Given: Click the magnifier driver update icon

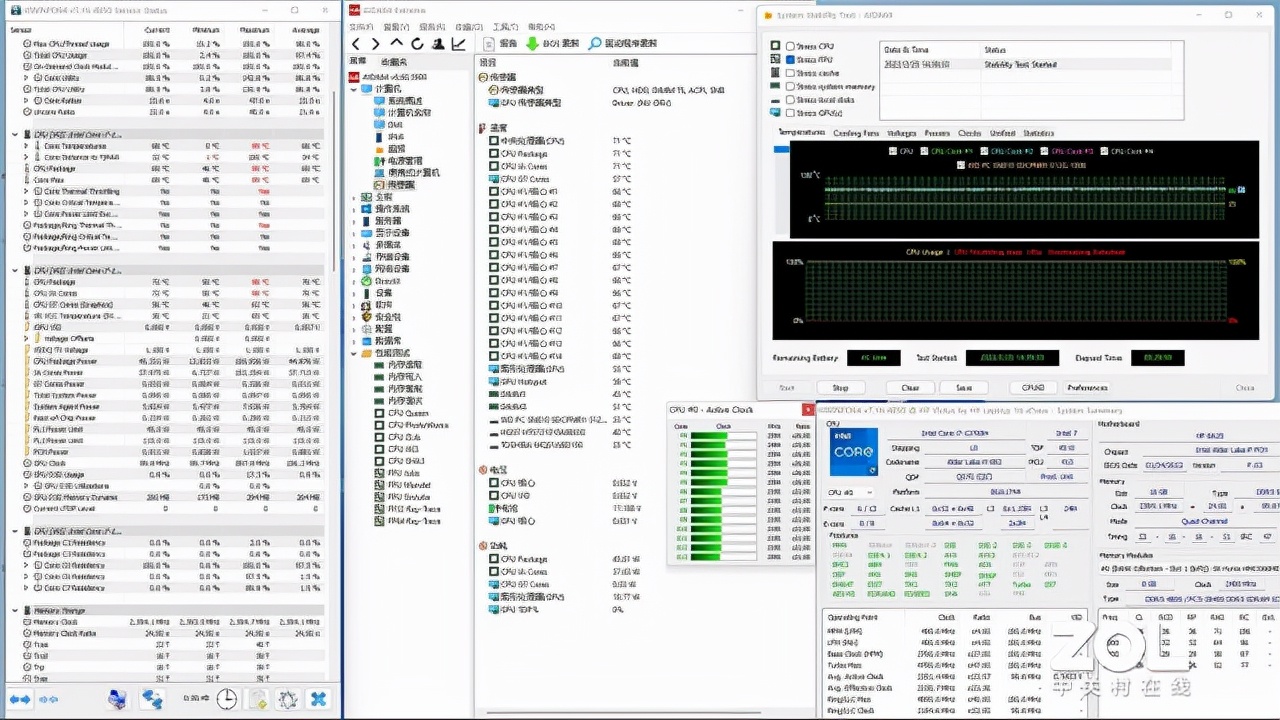Looking at the screenshot, I should coord(595,44).
